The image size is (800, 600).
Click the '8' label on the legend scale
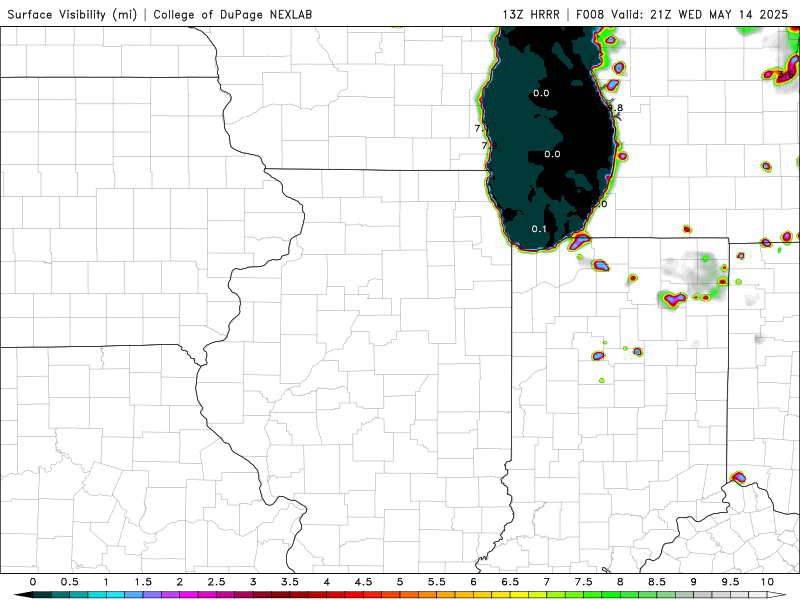pyautogui.click(x=620, y=582)
